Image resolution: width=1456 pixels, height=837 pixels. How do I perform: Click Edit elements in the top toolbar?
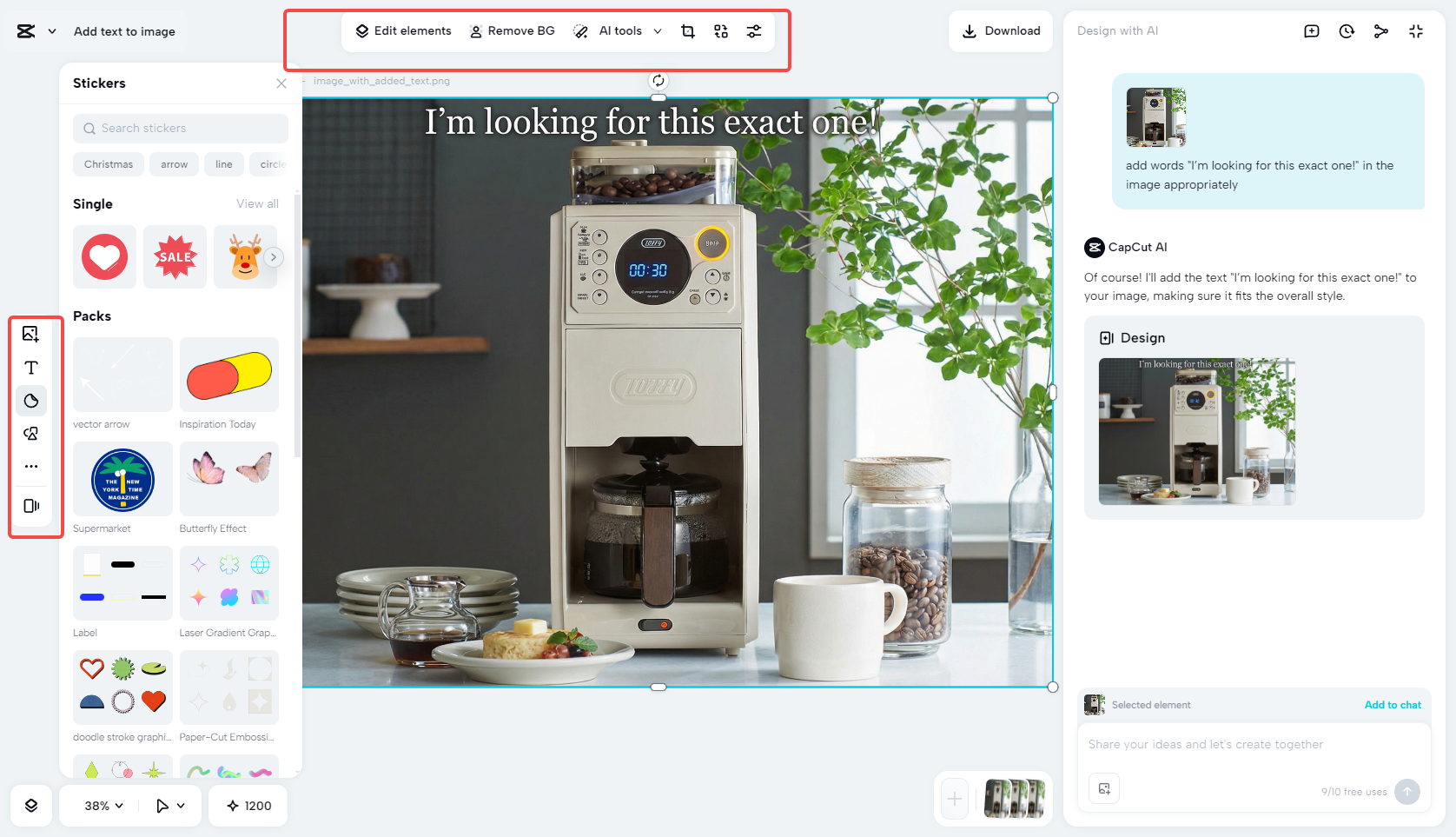tap(403, 31)
